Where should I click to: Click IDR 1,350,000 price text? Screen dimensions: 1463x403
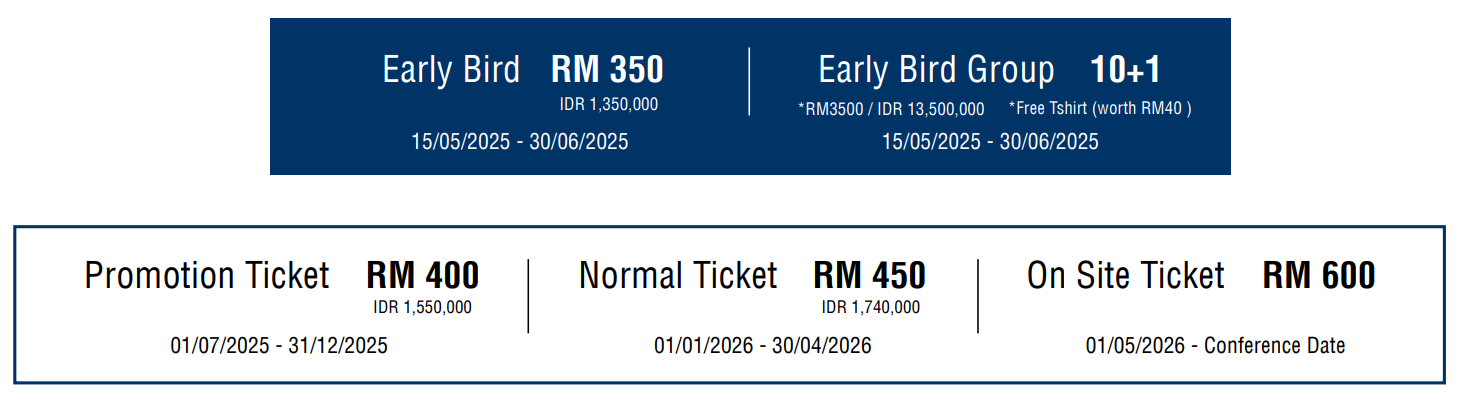click(609, 104)
